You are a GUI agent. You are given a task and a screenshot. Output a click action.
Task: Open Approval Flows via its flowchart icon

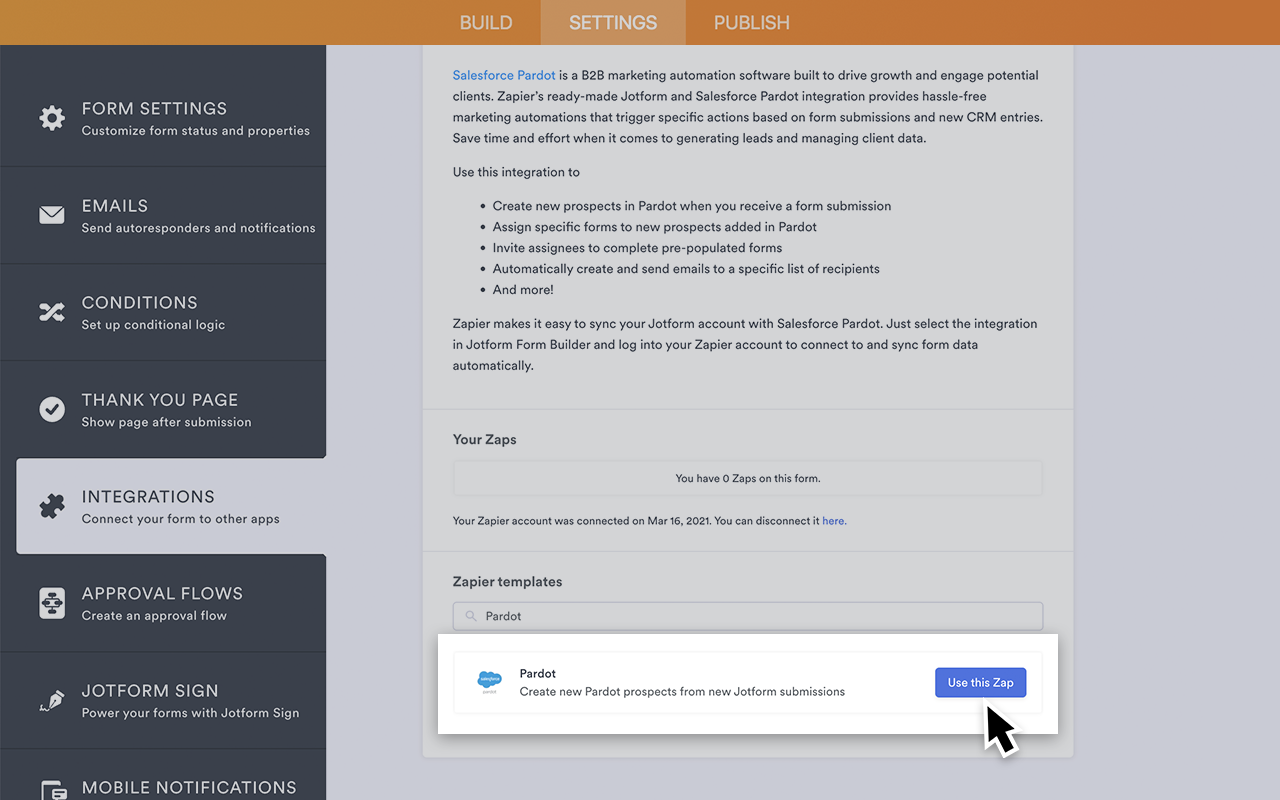(52, 602)
